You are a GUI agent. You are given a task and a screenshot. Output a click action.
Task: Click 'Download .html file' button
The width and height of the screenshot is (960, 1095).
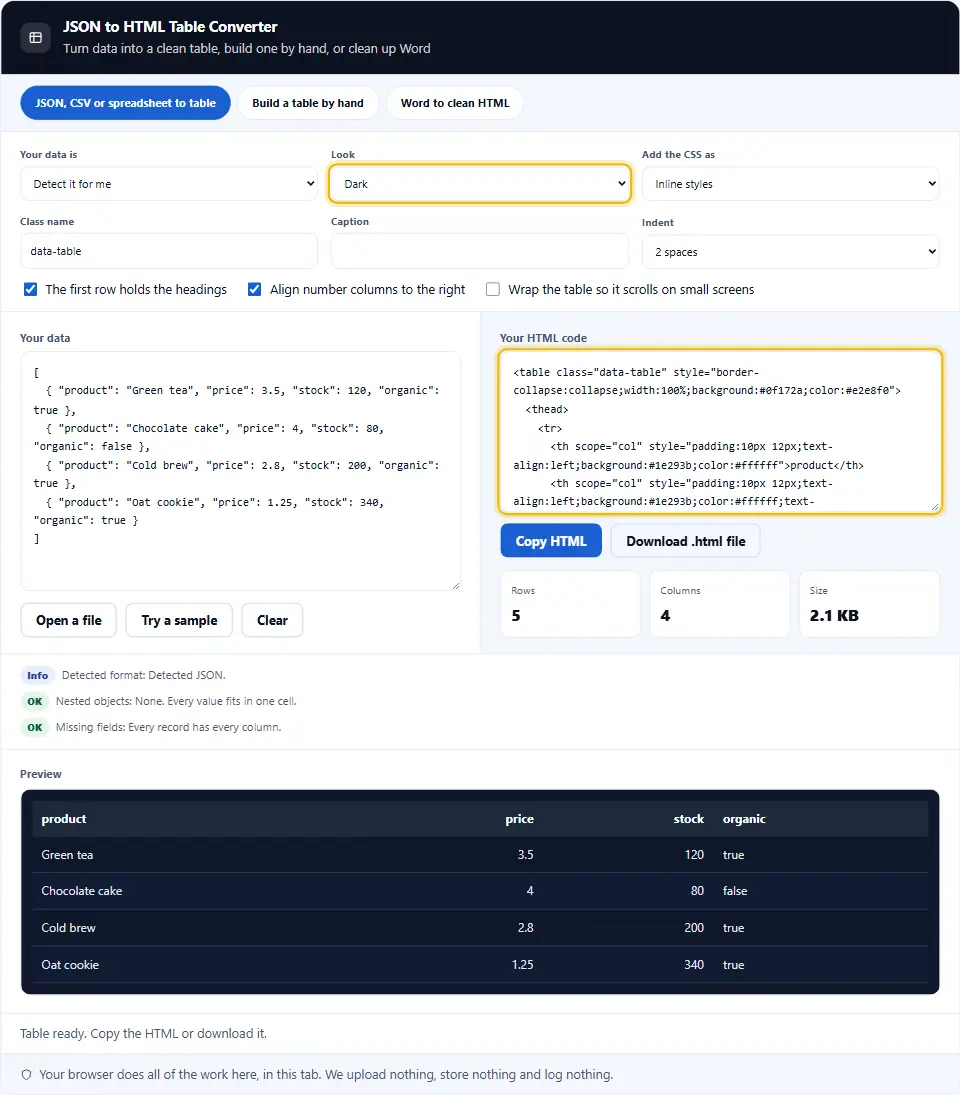pyautogui.click(x=686, y=541)
